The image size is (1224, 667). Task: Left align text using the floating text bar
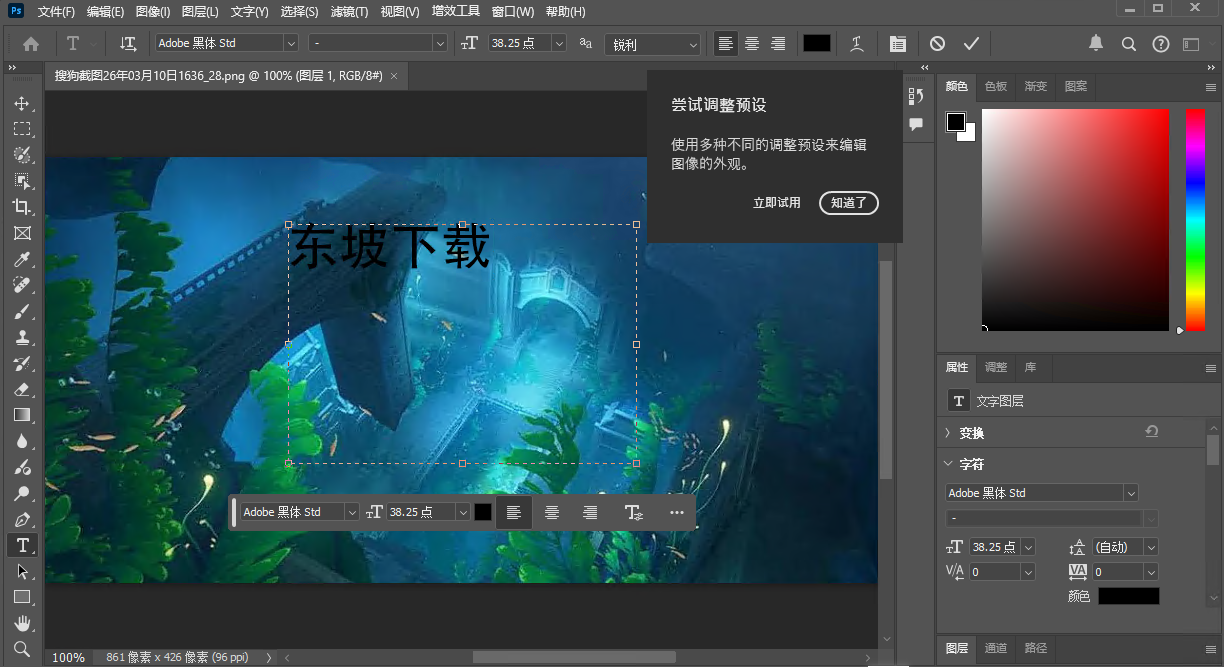coord(514,512)
